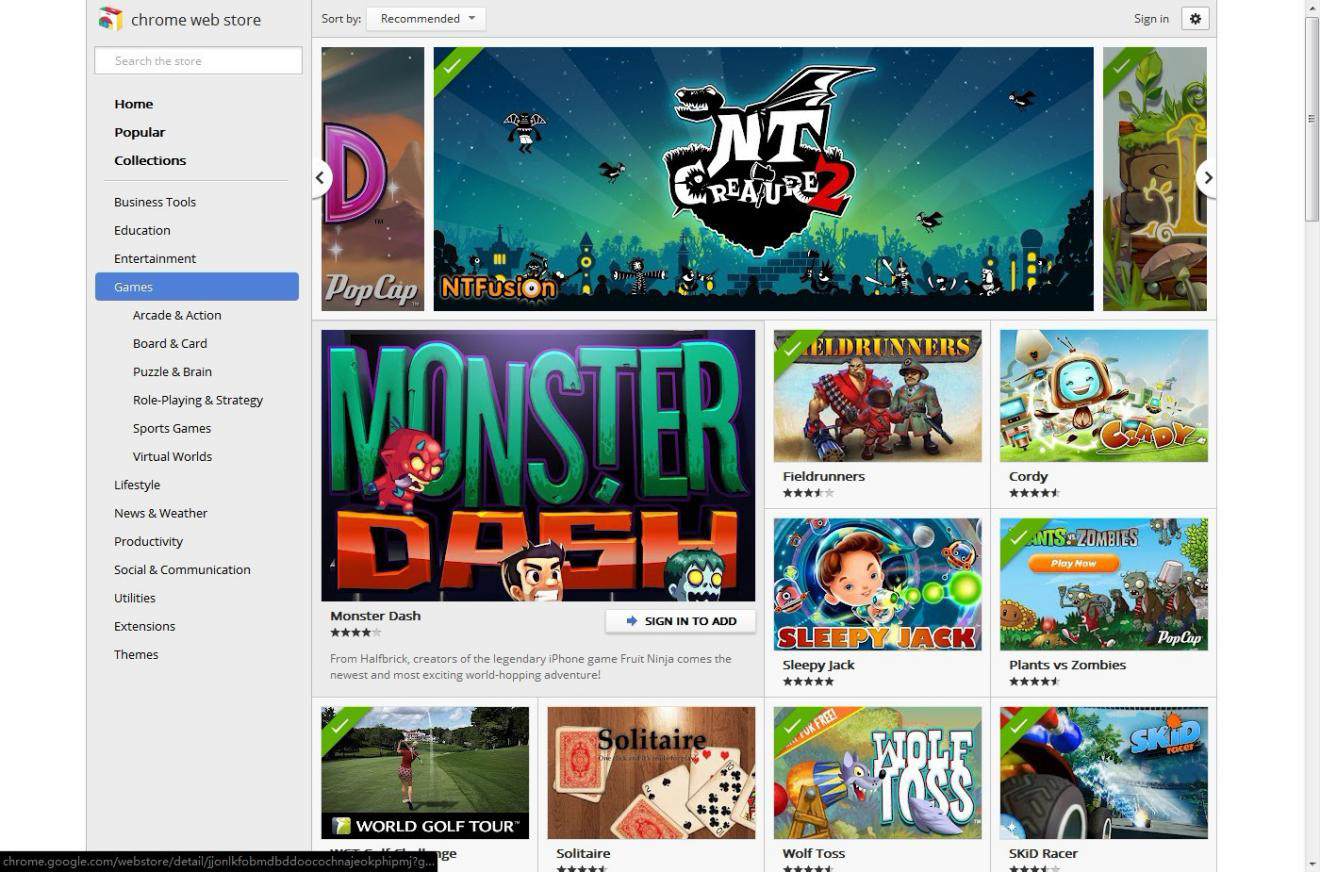
Task: Click the Chrome Web Store logo icon
Action: coord(110,19)
